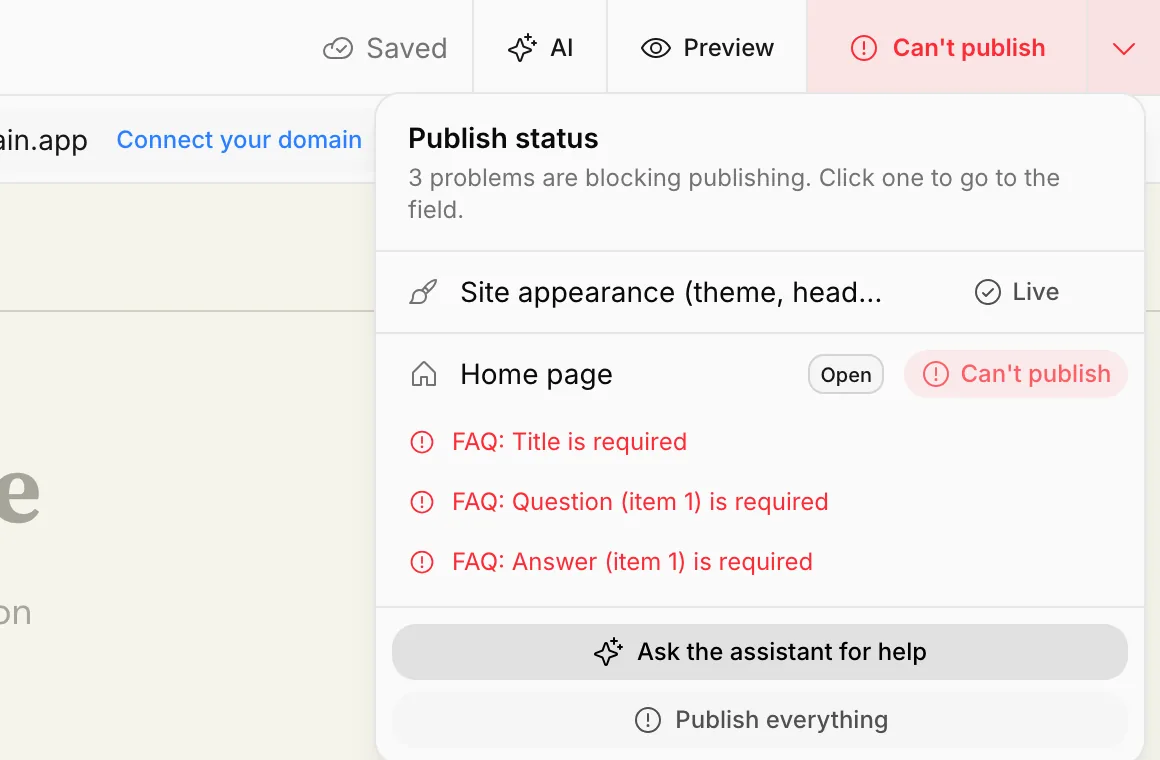Expand the publish options chevron dropdown
The width and height of the screenshot is (1160, 760).
click(x=1124, y=48)
